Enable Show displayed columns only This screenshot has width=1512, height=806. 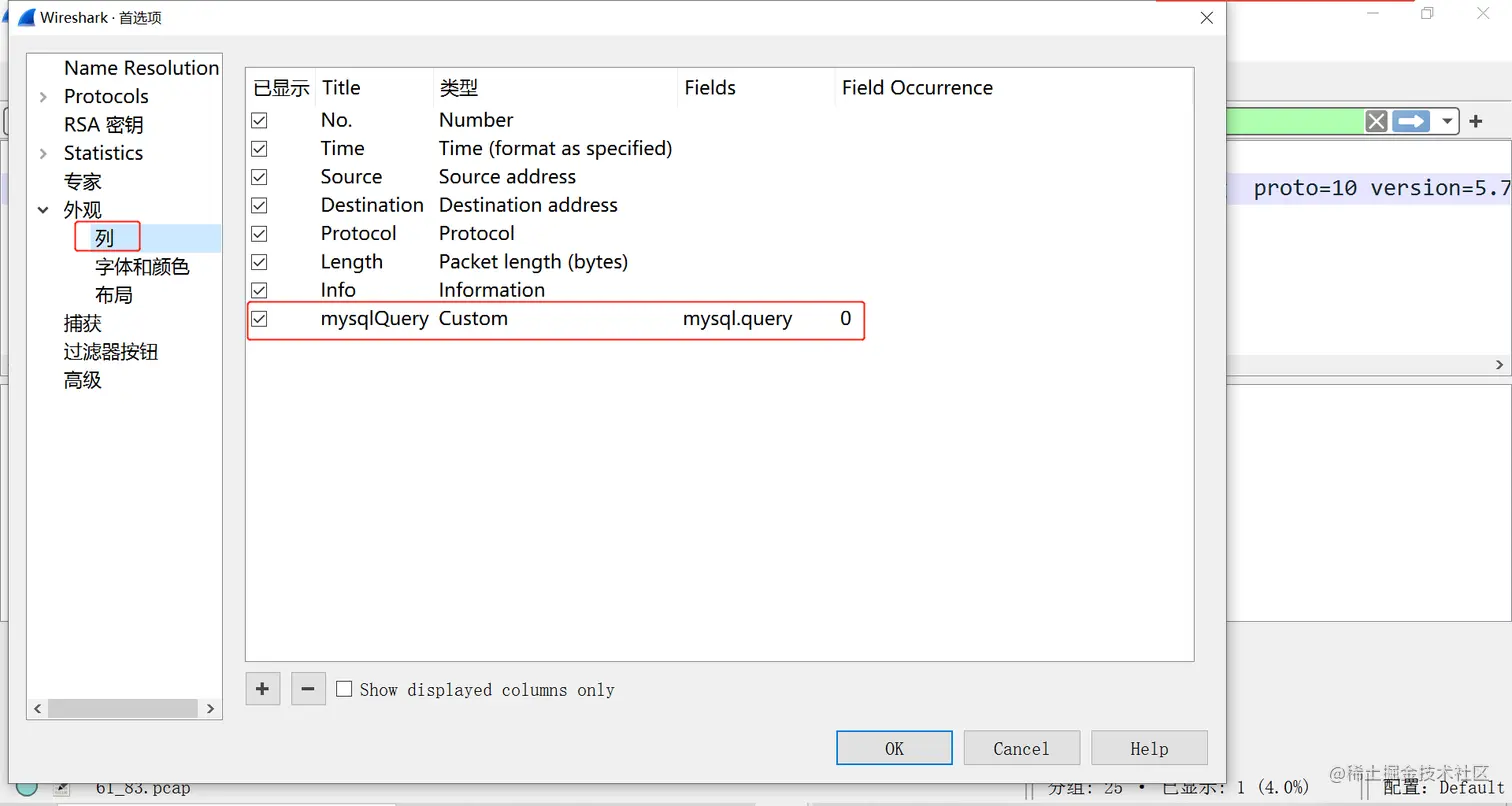pyautogui.click(x=344, y=689)
